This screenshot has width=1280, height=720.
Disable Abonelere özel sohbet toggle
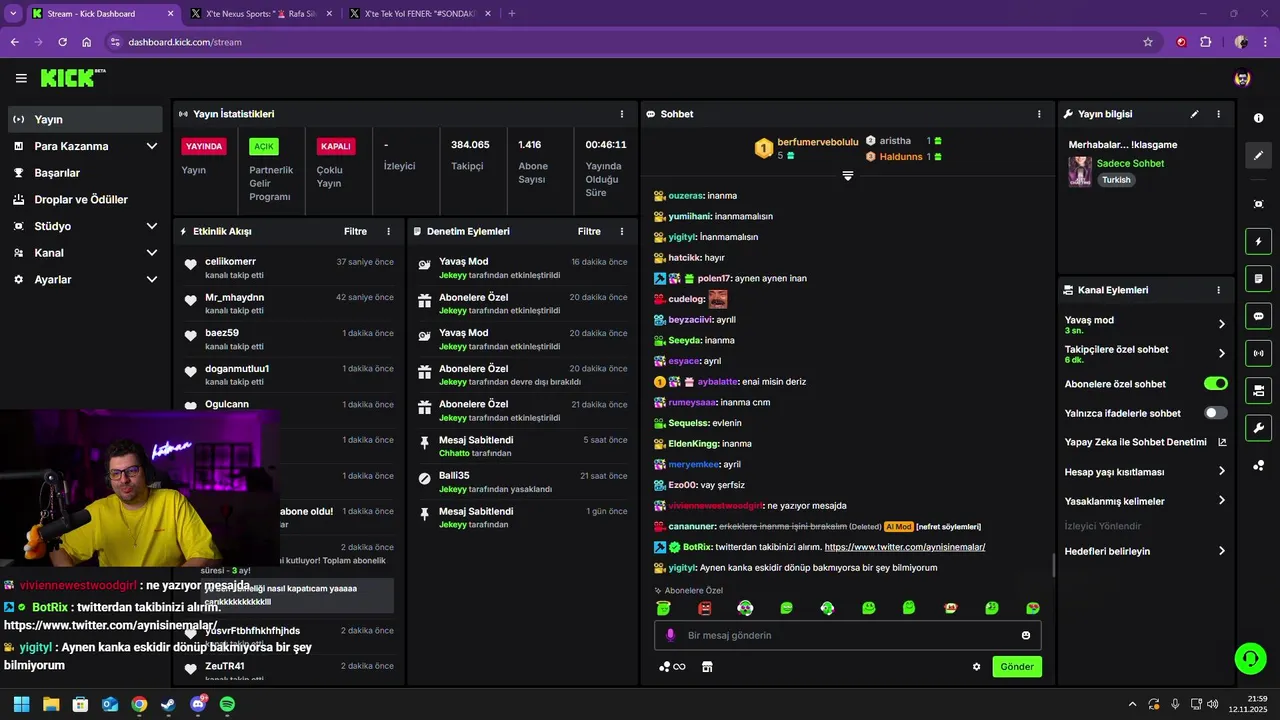(1215, 384)
